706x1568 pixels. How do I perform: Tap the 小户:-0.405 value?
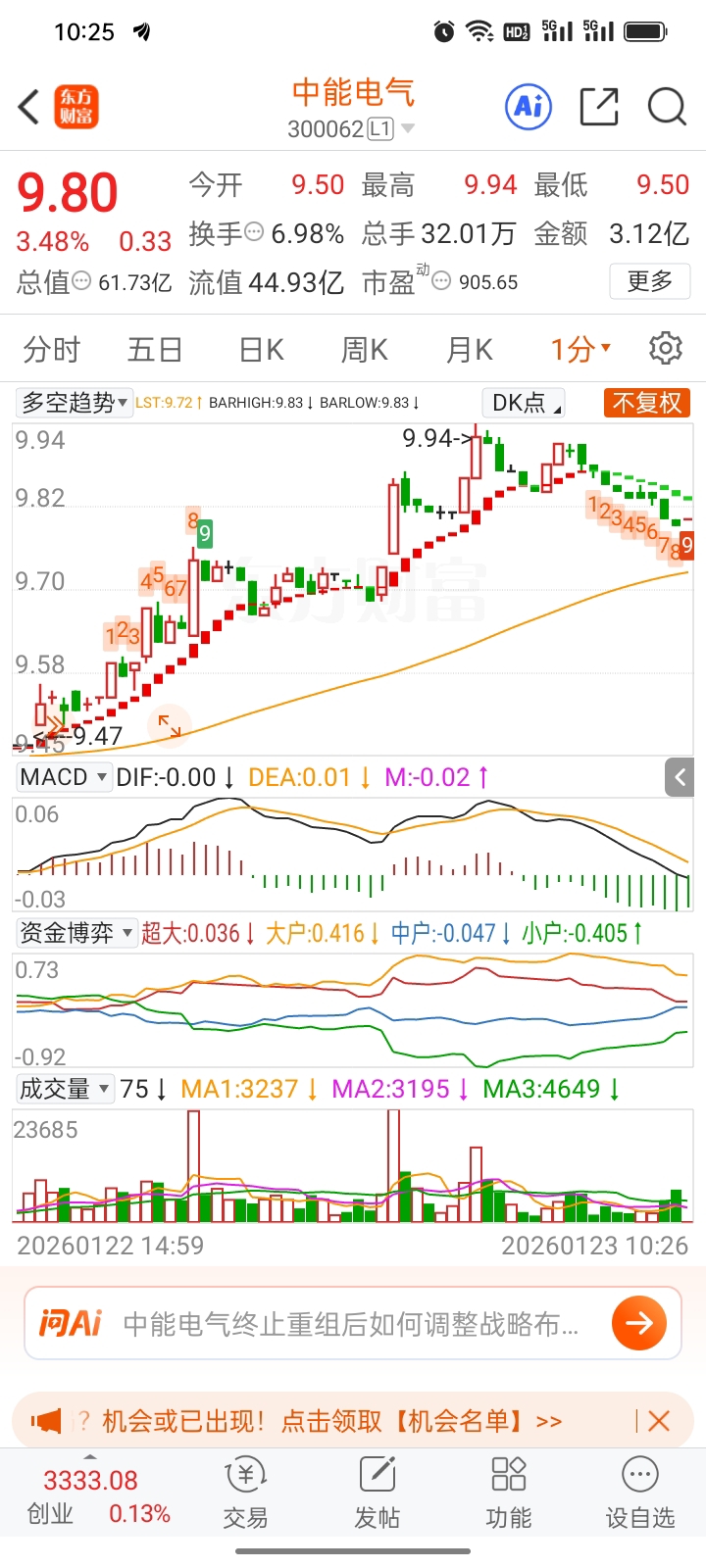tap(583, 933)
